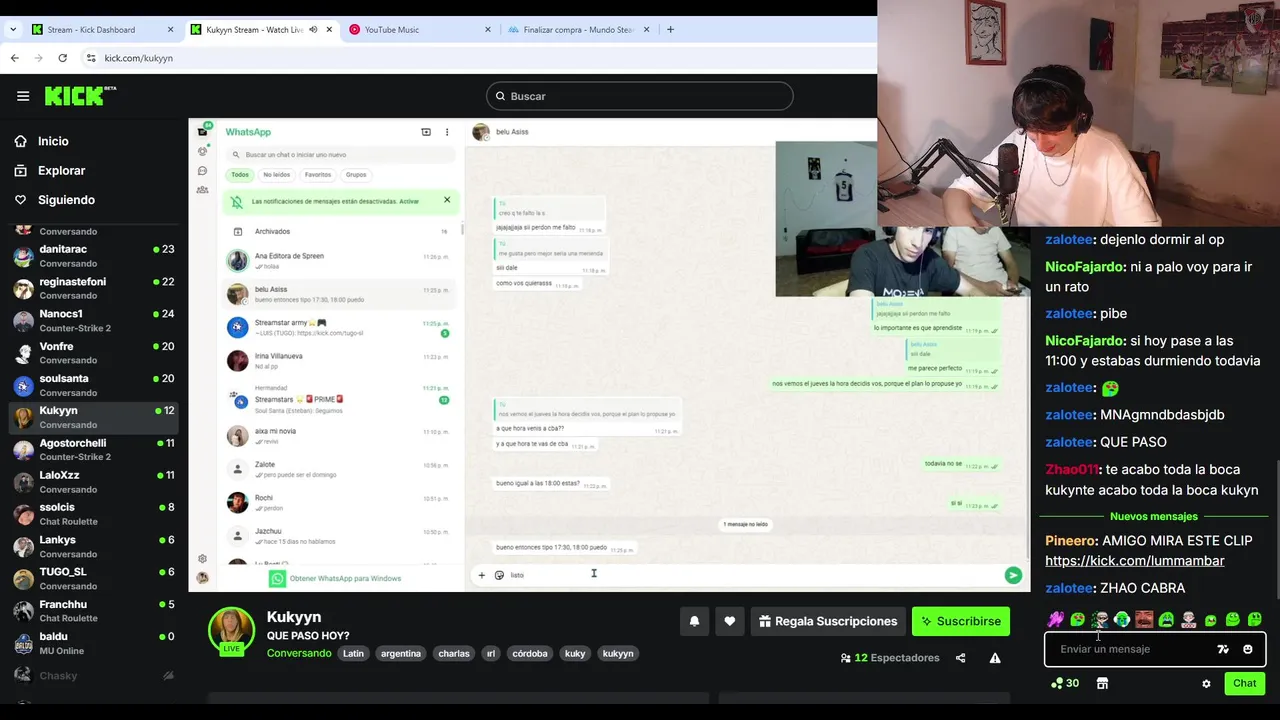Open WhatsApp new chat icon
Screen dimensions: 1280x720
pos(426,132)
